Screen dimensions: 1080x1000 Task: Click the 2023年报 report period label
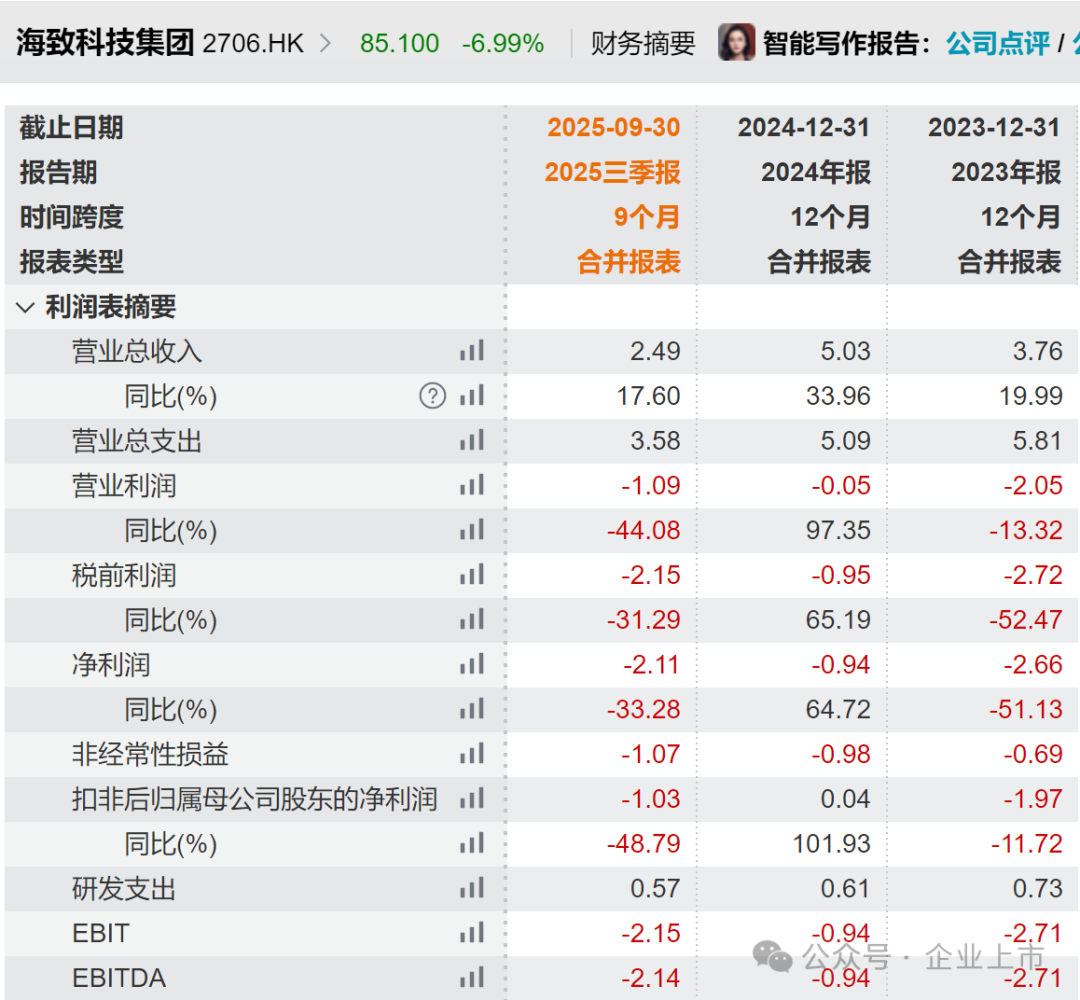pos(1006,172)
